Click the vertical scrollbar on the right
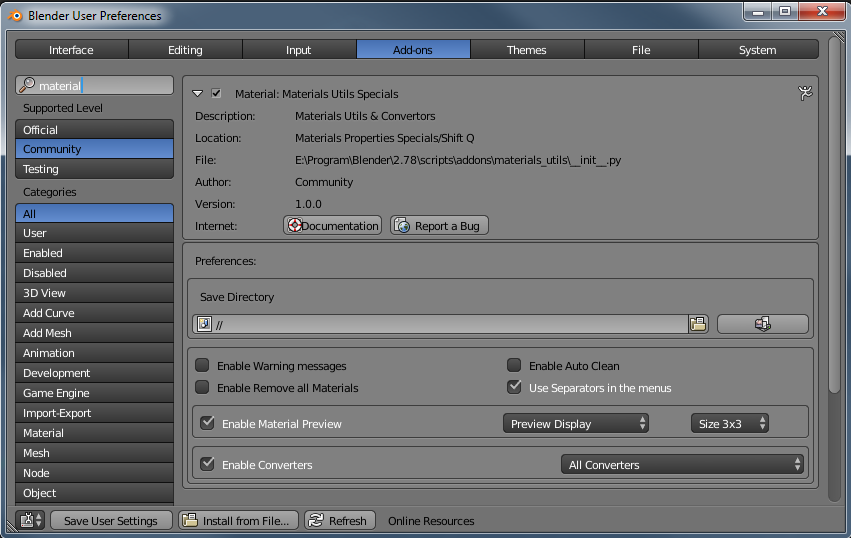Image resolution: width=851 pixels, height=538 pixels. click(835, 214)
